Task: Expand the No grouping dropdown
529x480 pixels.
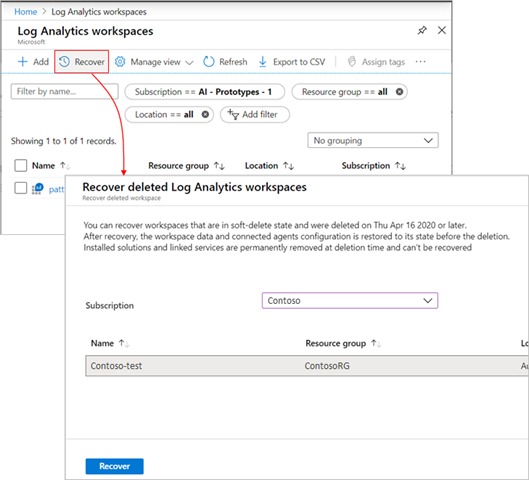Action: coord(373,140)
